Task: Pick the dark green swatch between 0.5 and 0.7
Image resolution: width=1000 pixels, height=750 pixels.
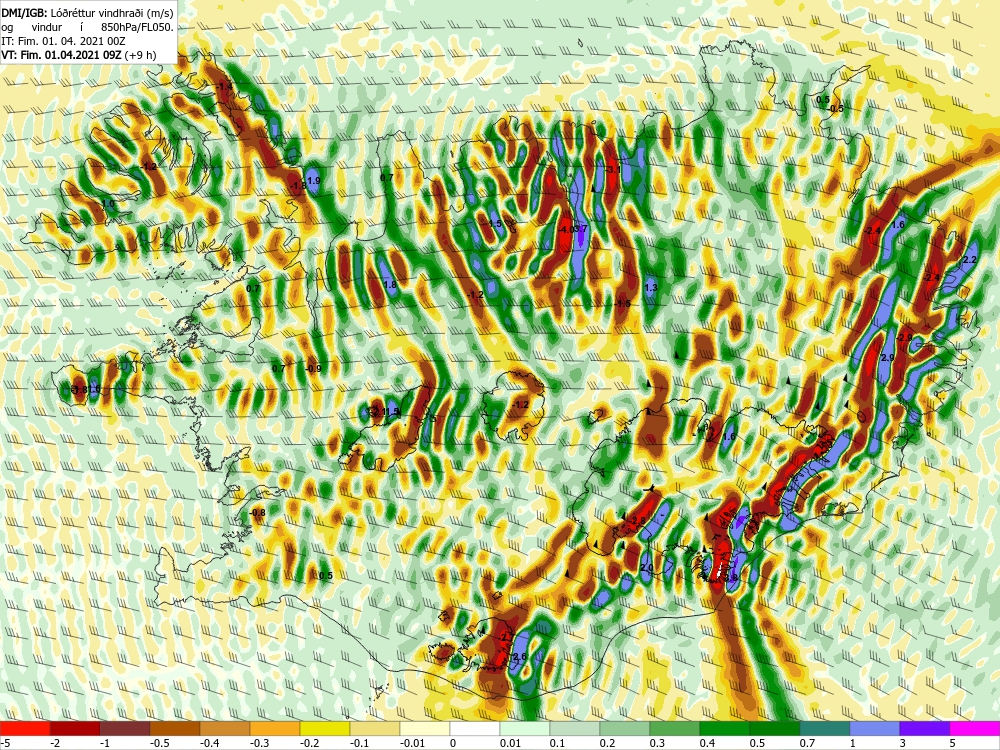Action: 775,728
